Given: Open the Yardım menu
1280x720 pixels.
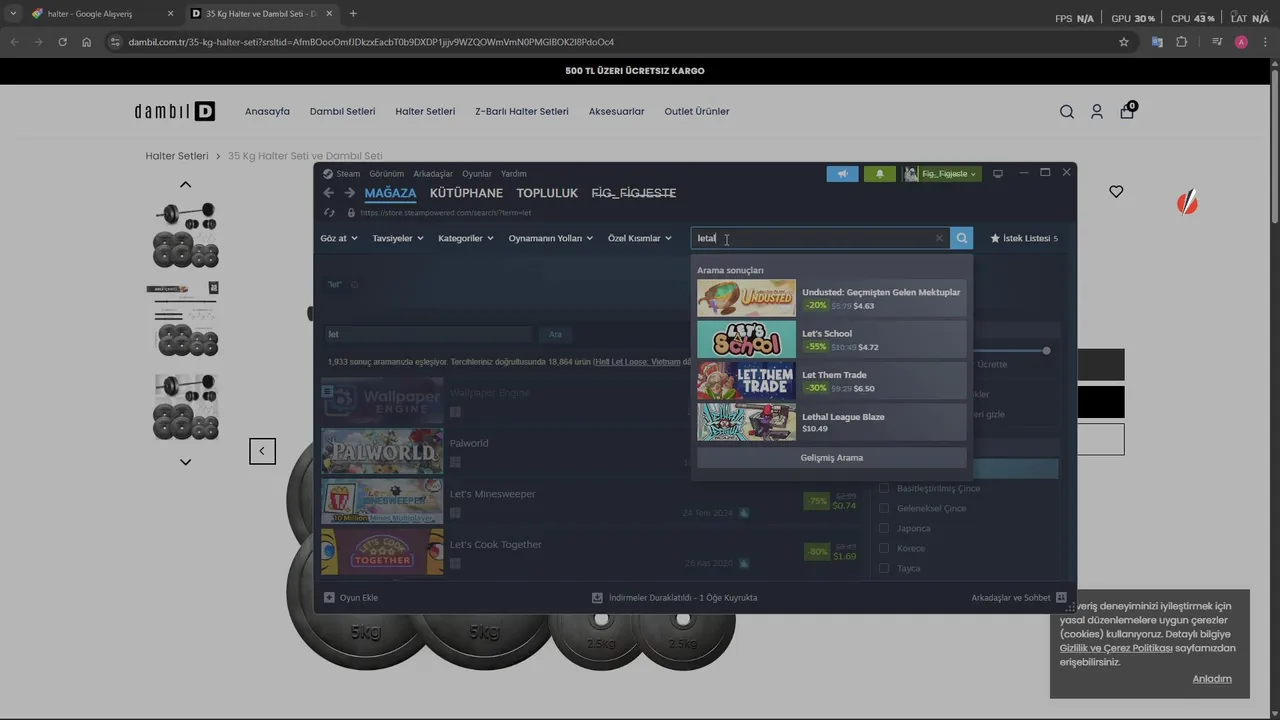Looking at the screenshot, I should pyautogui.click(x=513, y=174).
